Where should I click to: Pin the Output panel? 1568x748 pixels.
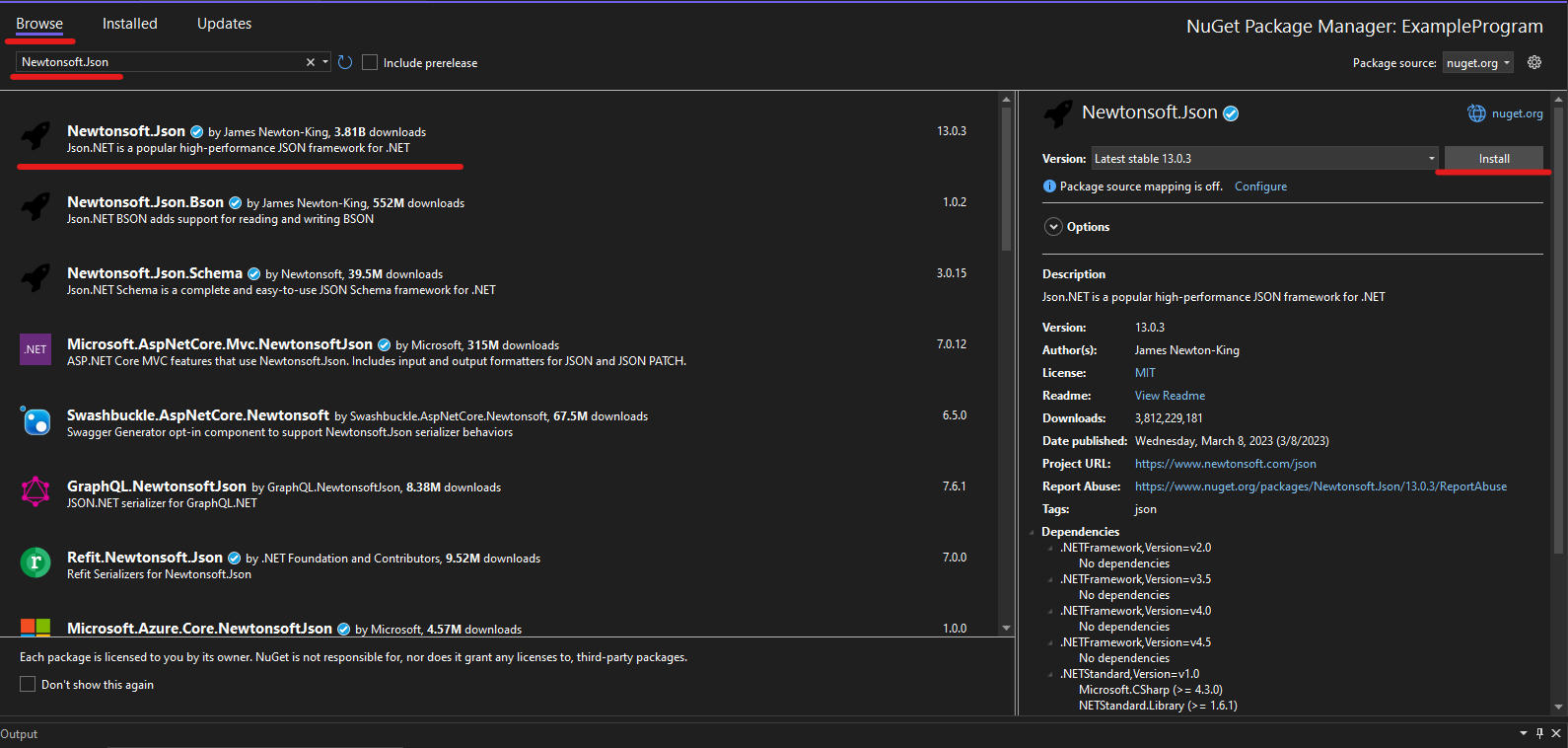tap(1539, 733)
